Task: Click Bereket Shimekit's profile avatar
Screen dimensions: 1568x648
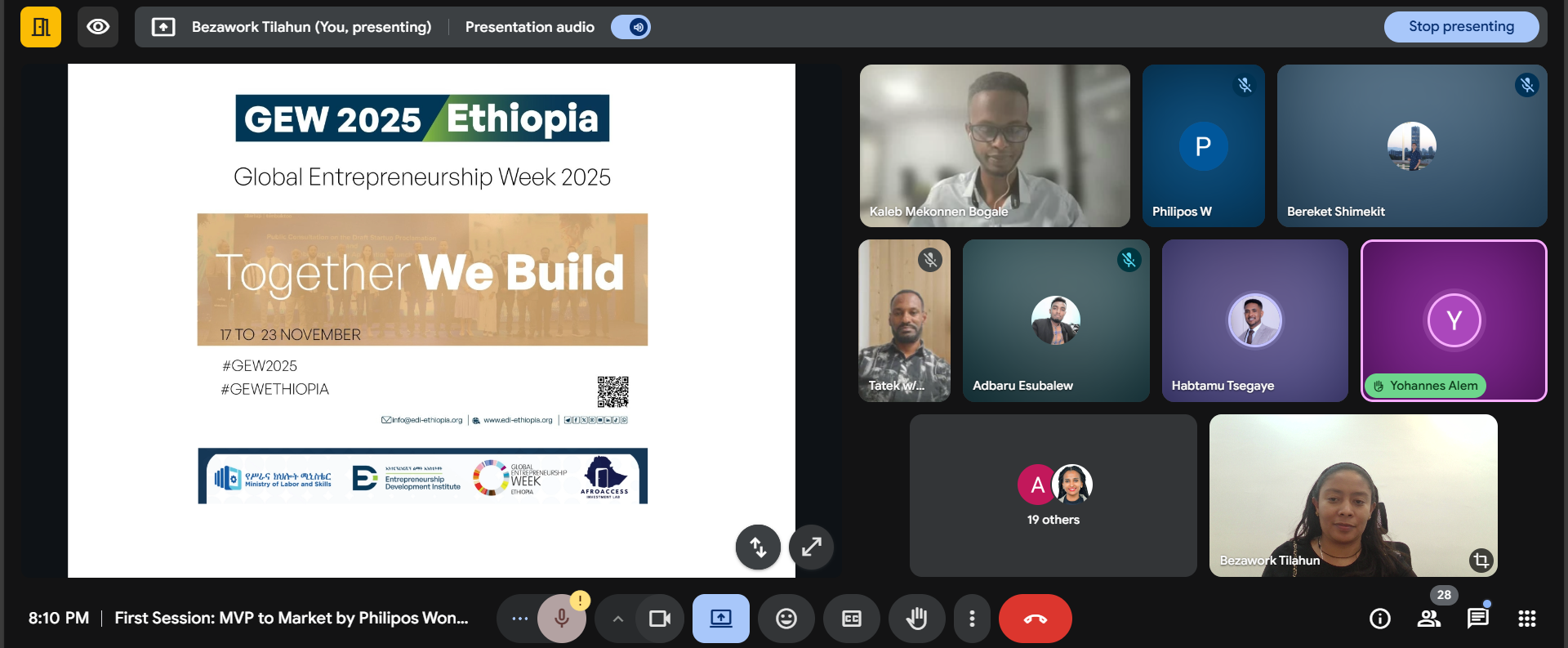Action: coord(1412,146)
